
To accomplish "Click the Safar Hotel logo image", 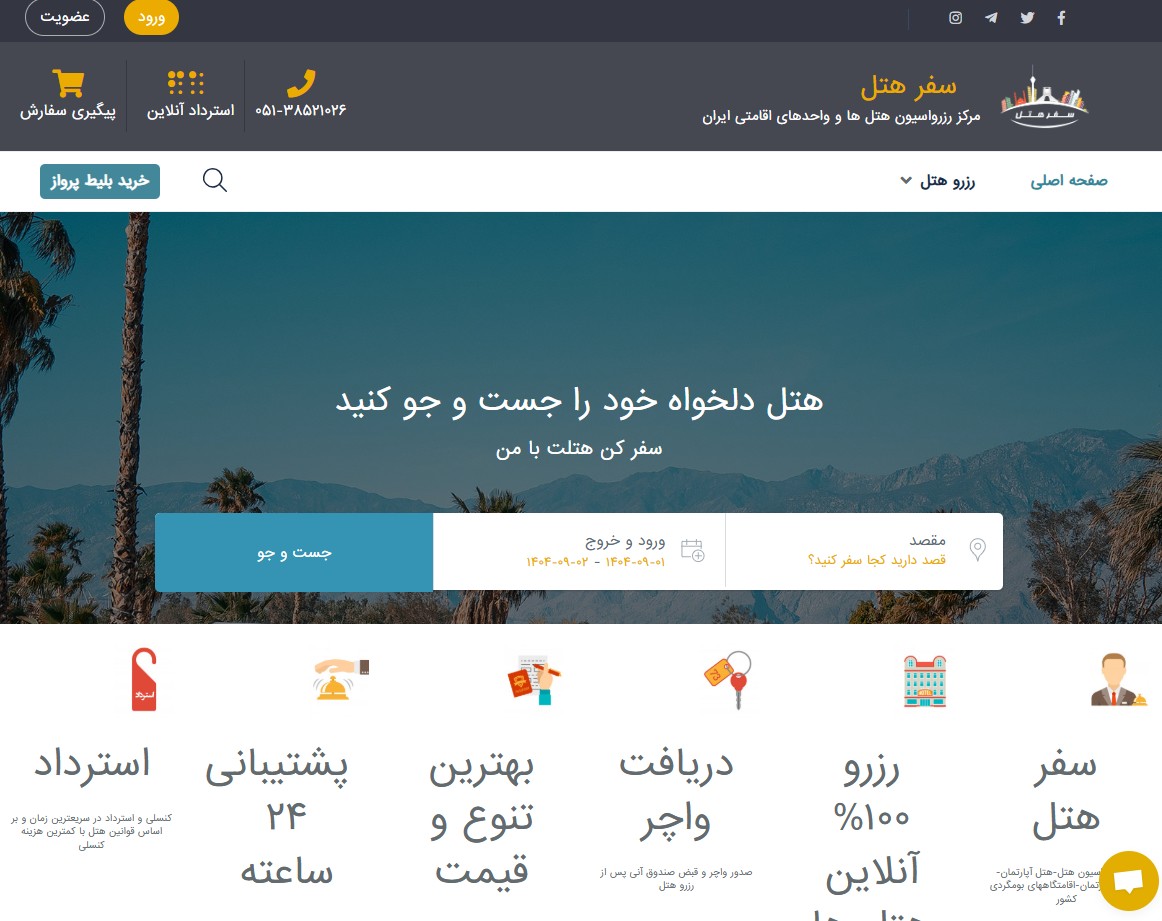I will [x=1043, y=97].
